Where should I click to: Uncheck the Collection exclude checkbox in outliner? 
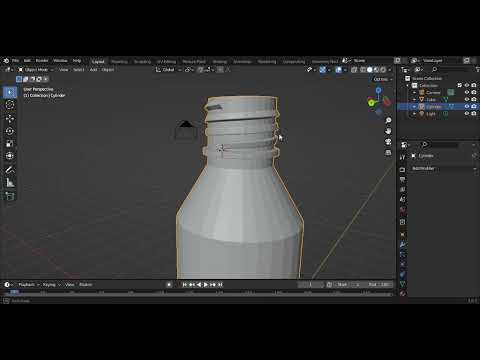tap(460, 85)
